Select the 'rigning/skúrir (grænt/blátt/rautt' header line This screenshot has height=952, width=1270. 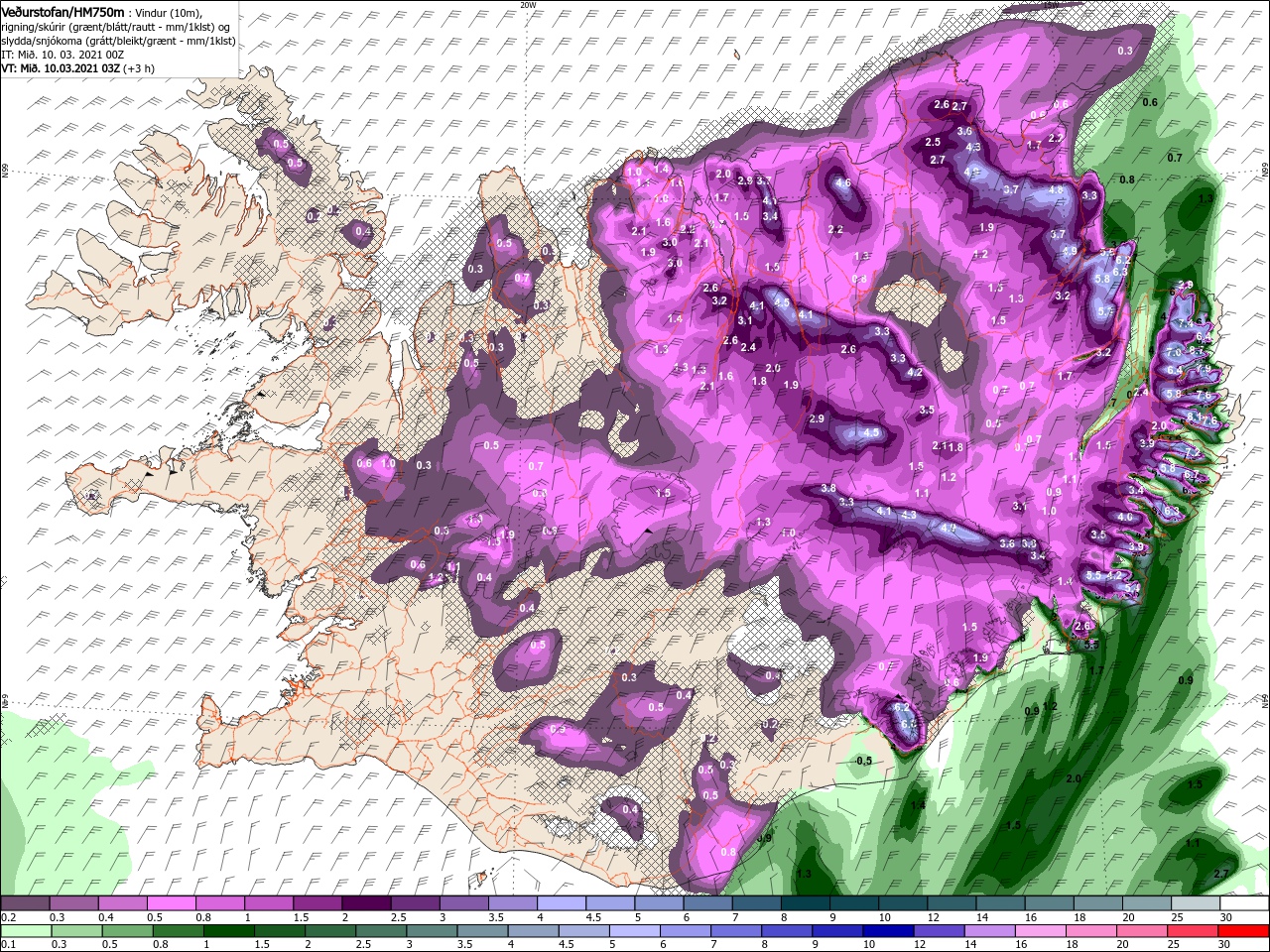tap(117, 26)
